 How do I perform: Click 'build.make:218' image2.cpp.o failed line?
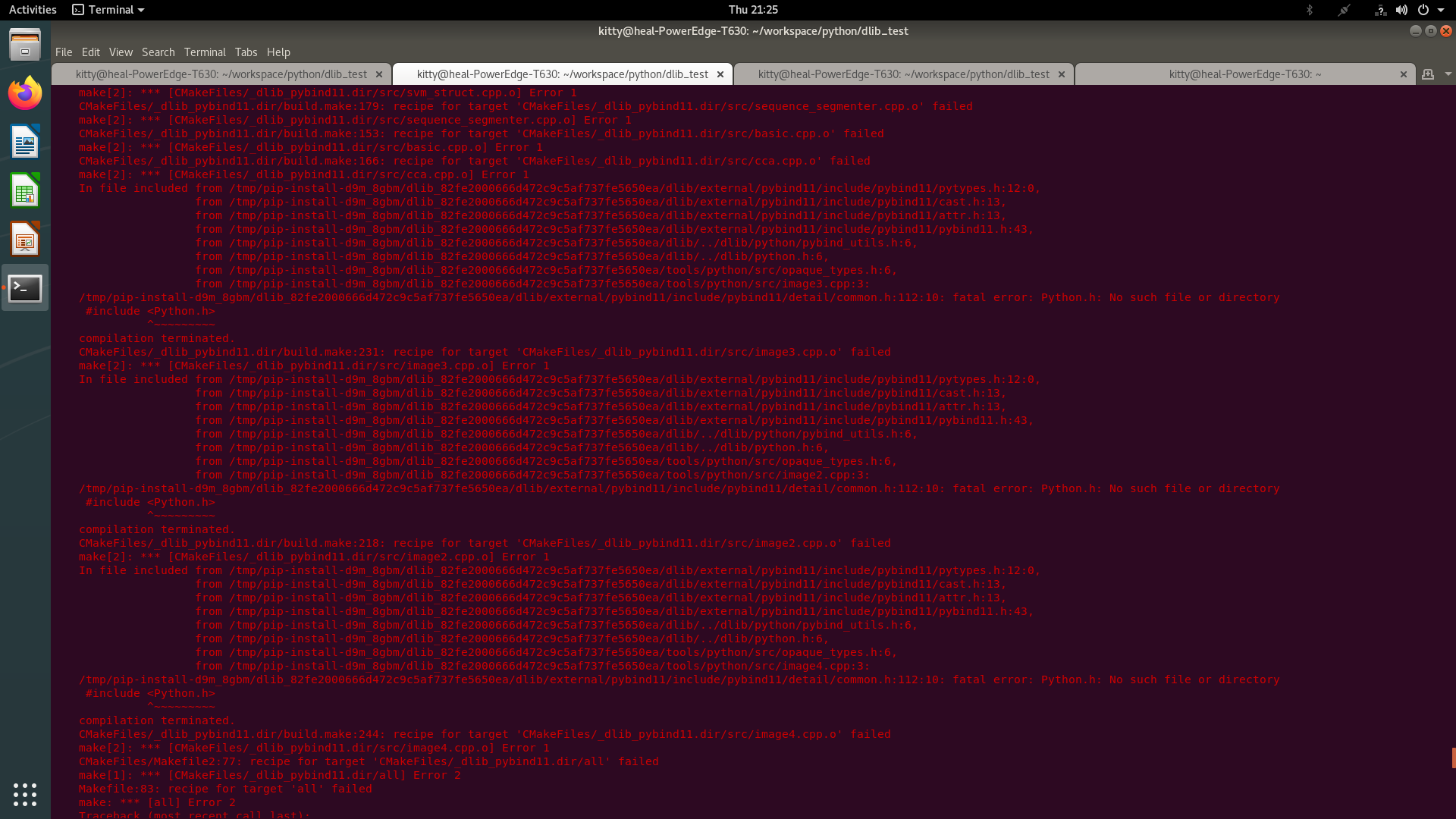pyautogui.click(x=485, y=544)
